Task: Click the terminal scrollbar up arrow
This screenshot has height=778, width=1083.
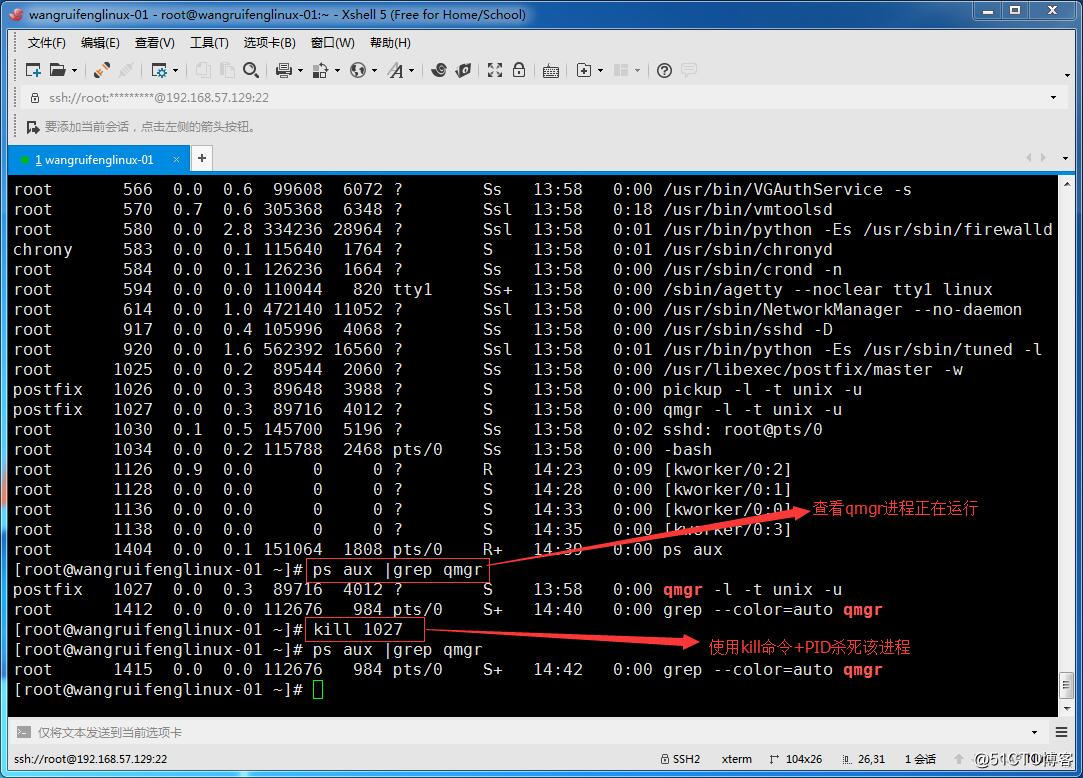Action: [x=1066, y=183]
